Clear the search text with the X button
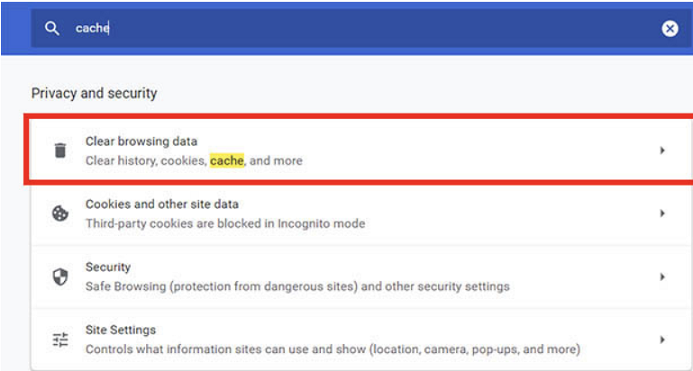The width and height of the screenshot is (693, 371). (670, 29)
